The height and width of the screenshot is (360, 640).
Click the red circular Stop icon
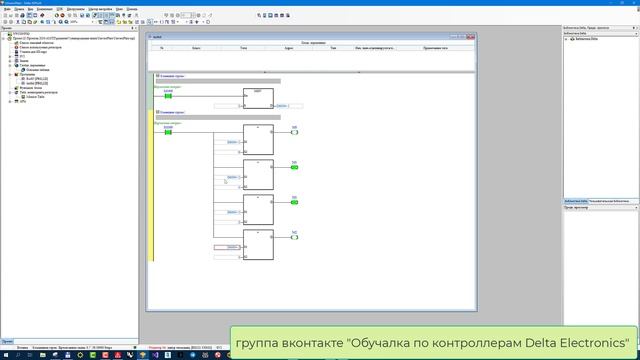[x=62, y=16]
